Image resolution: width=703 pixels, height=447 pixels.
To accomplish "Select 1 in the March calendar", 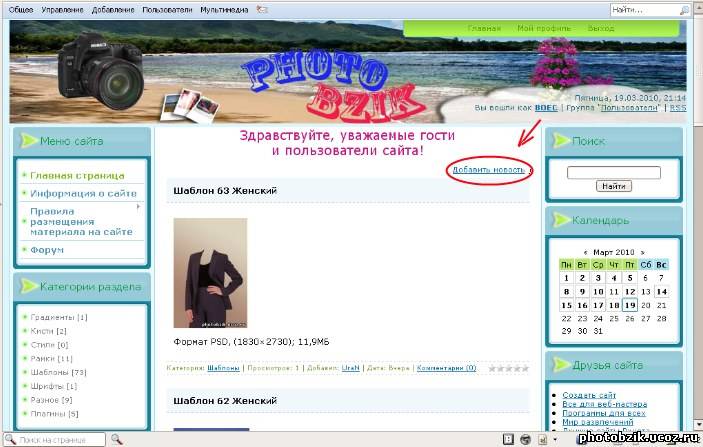I will coord(566,278).
